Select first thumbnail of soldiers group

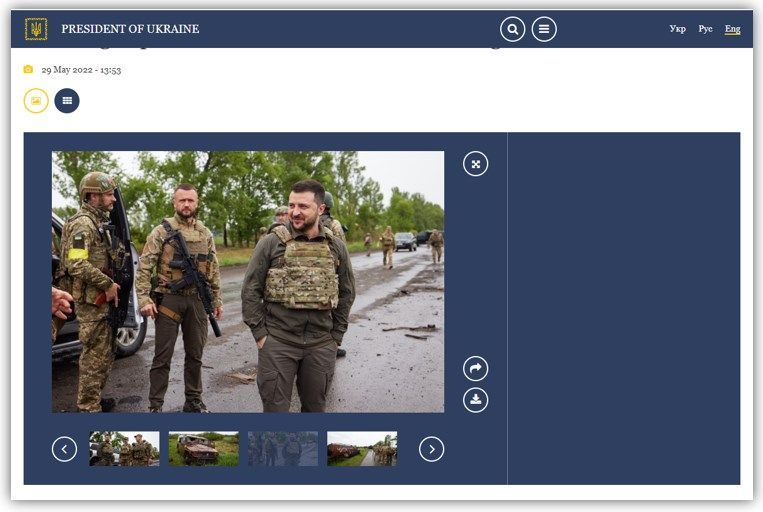(124, 449)
